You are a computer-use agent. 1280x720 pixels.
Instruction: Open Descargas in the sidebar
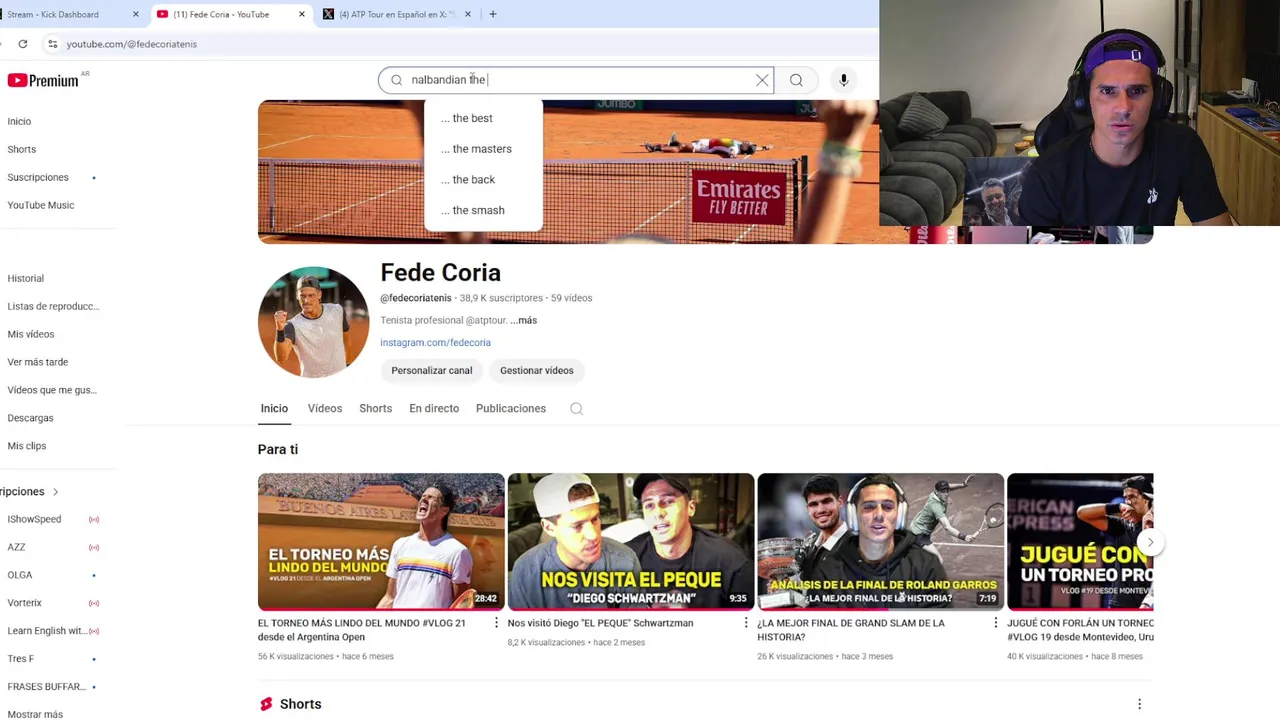click(x=30, y=418)
